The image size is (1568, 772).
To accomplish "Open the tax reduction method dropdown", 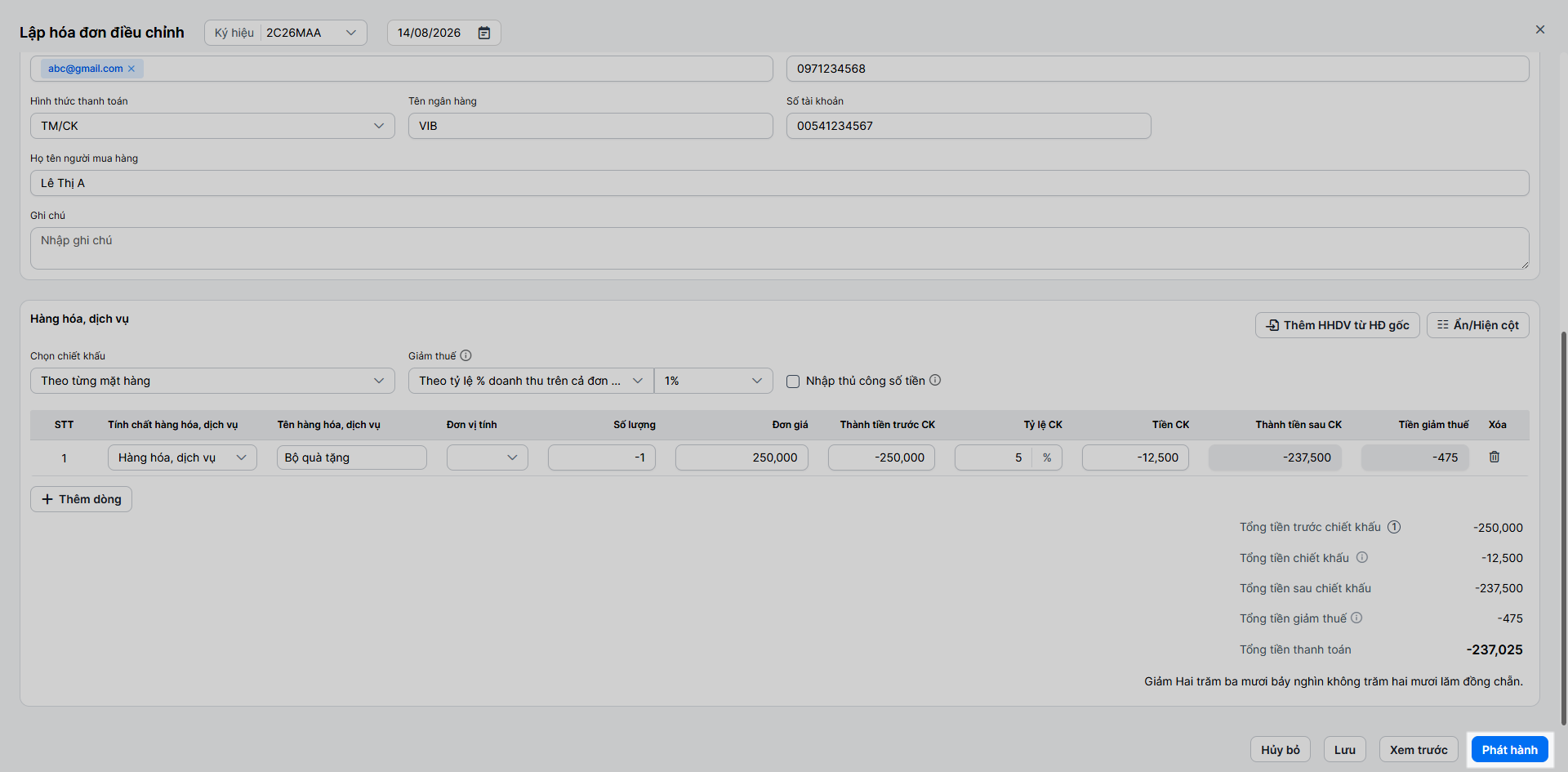I will pos(531,381).
